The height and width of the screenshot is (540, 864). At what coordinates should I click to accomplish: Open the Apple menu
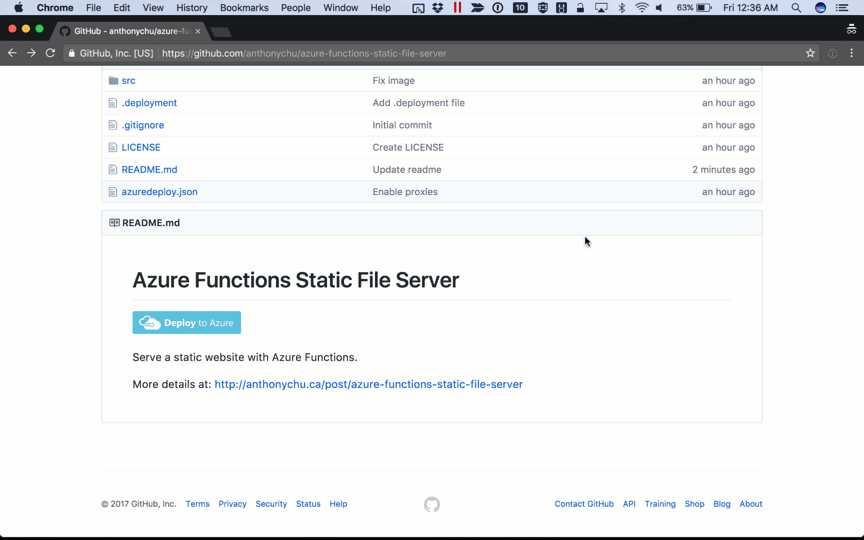18,8
